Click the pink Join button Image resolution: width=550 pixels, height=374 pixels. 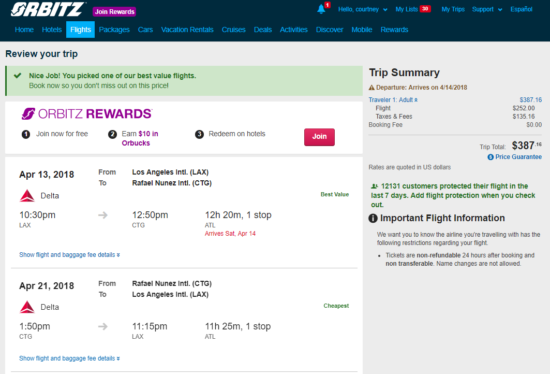pyautogui.click(x=319, y=137)
